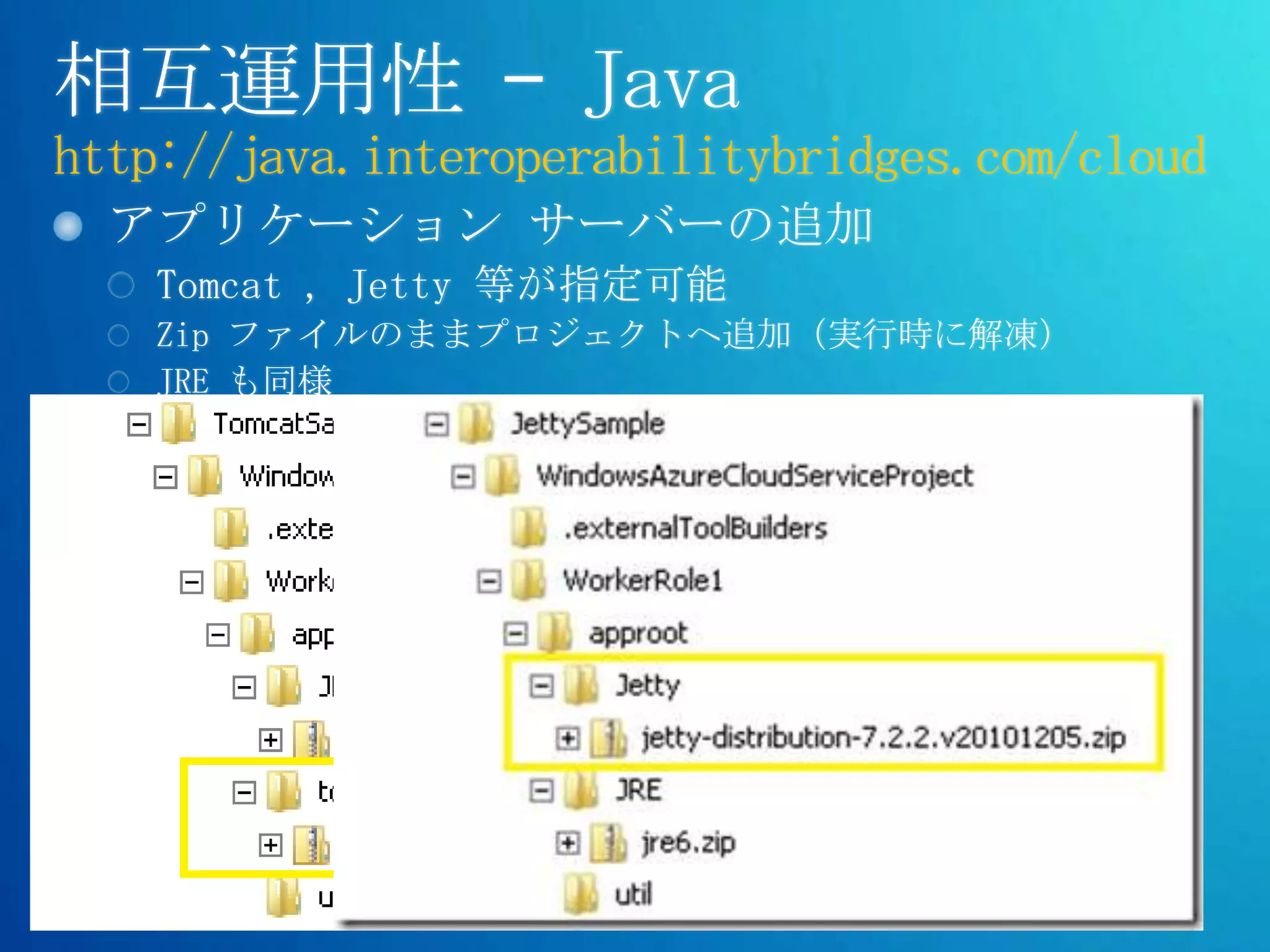Expand the jetty-distribution zip node
This screenshot has height=952, width=1270.
click(x=567, y=738)
